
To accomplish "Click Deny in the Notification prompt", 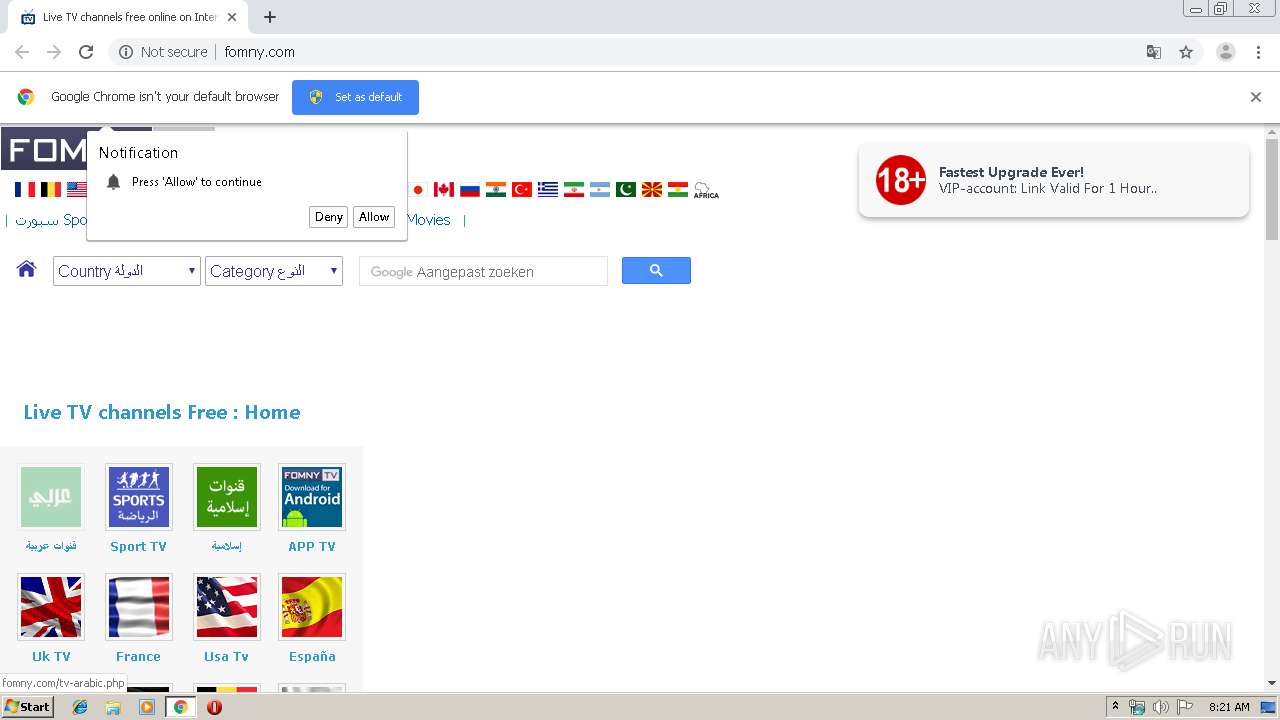I will pyautogui.click(x=329, y=217).
